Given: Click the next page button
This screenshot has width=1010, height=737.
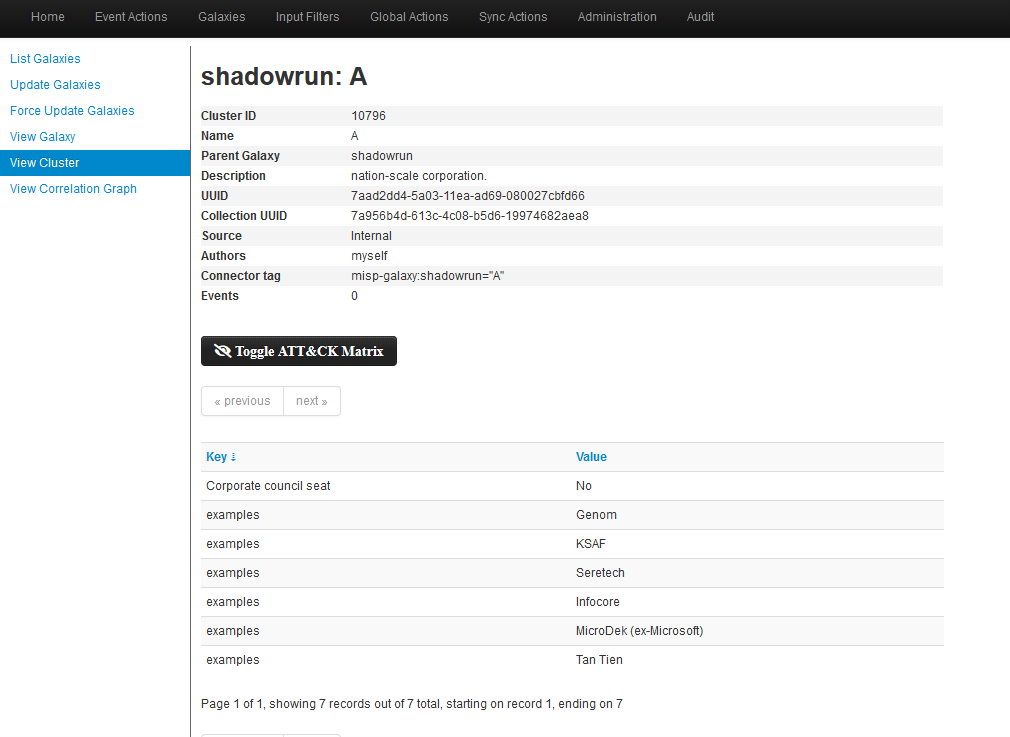Looking at the screenshot, I should 312,401.
